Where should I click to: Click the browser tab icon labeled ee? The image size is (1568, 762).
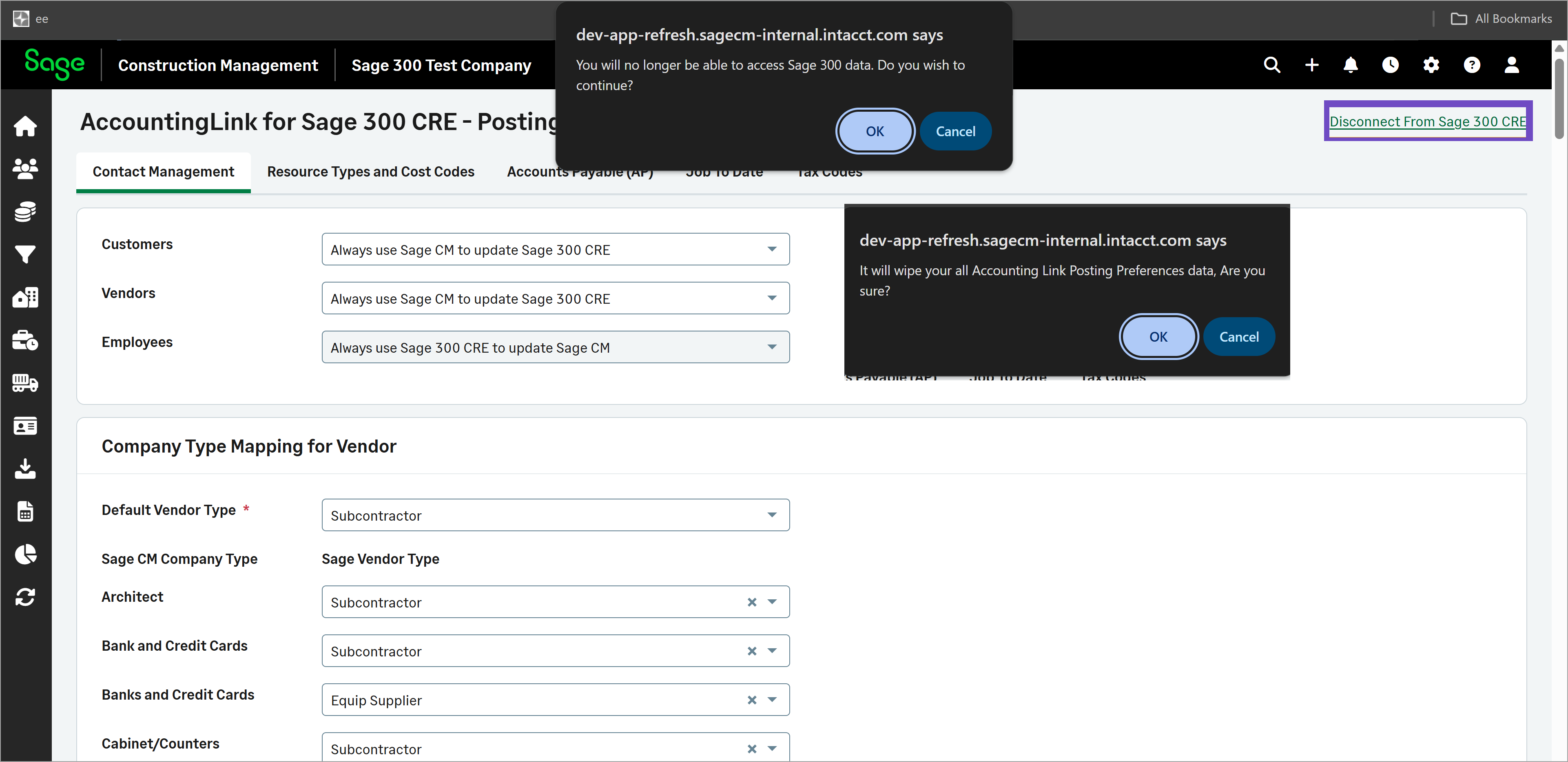click(21, 18)
